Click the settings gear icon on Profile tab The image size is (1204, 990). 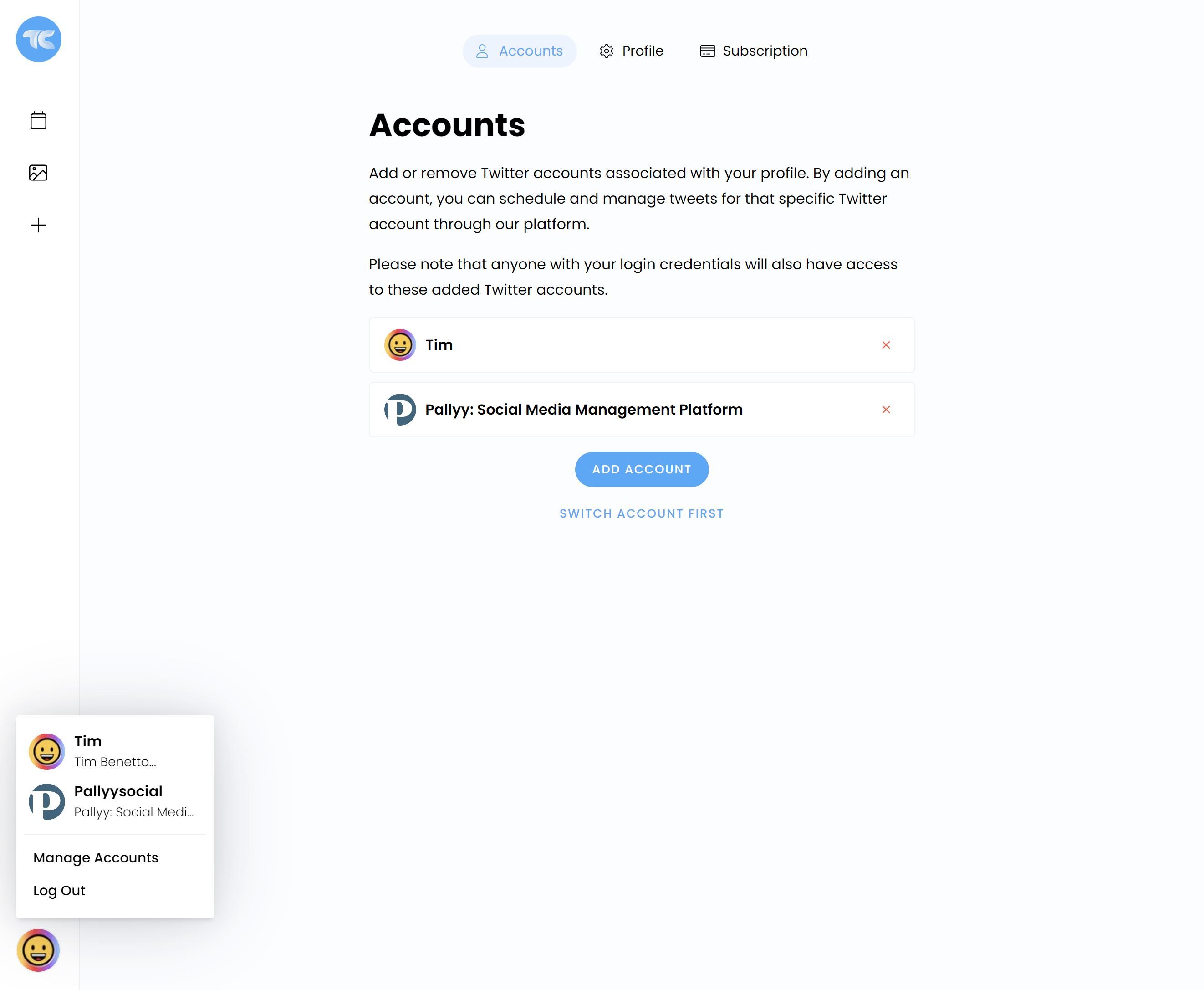pos(606,51)
